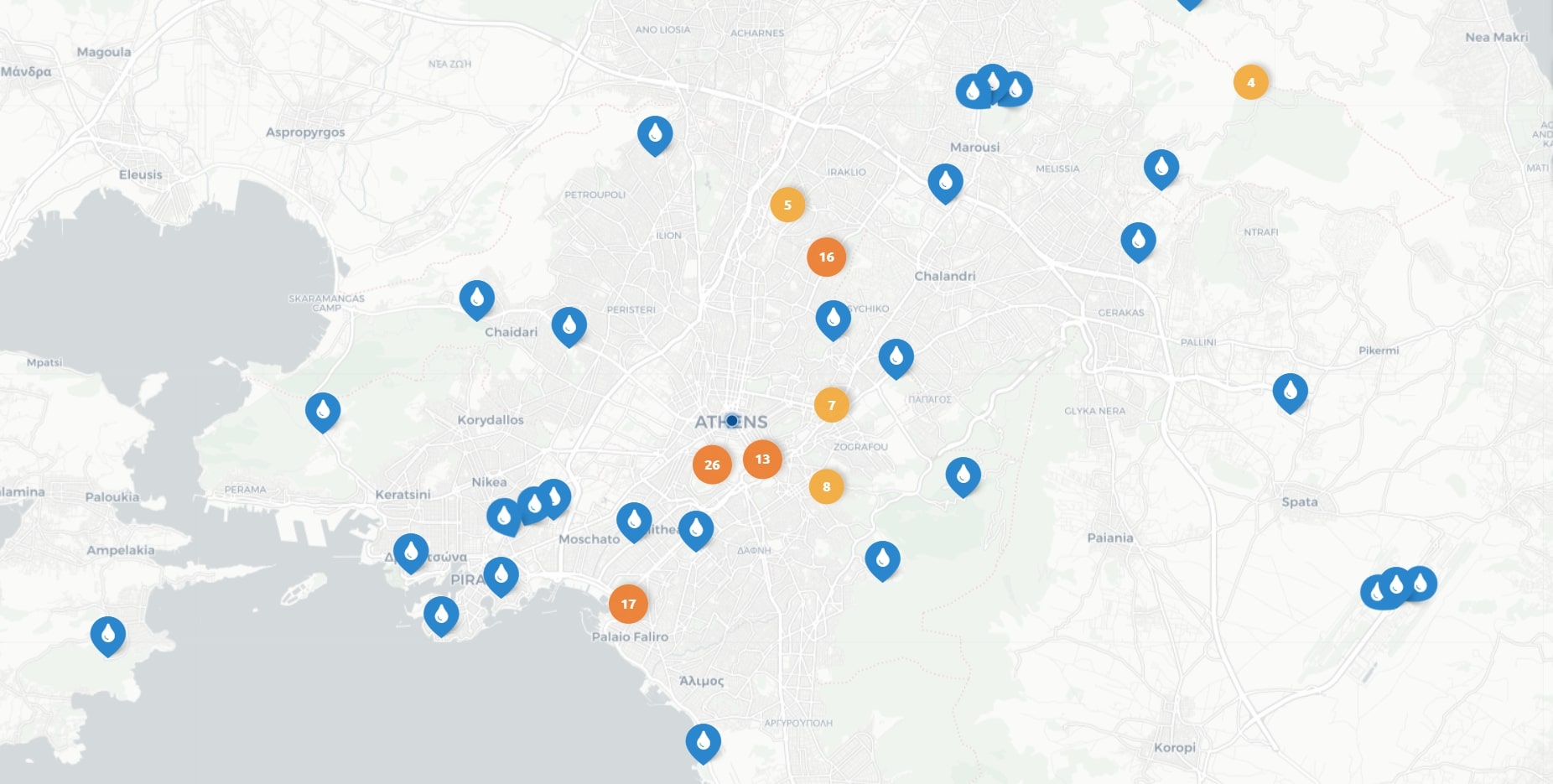1553x784 pixels.
Task: Open the yellow cluster marked 4
Action: (1250, 82)
